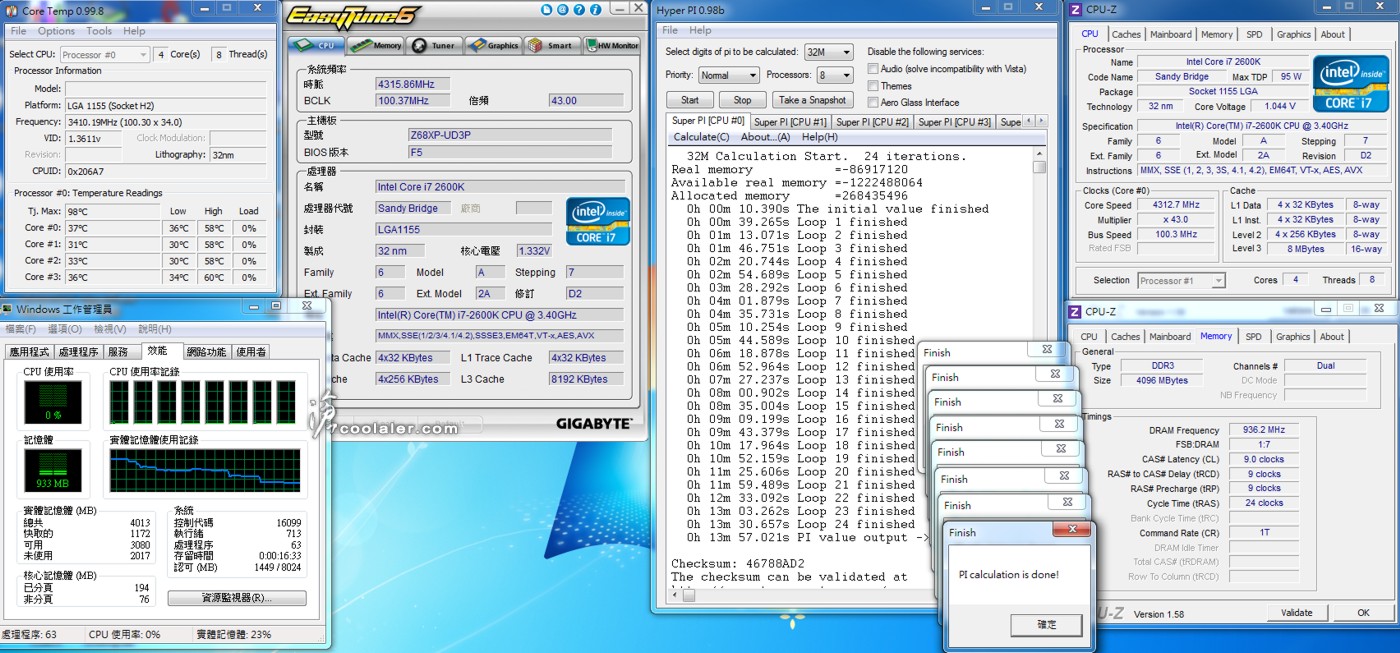Click OK button in CPU-Z memory window
Image resolution: width=1400 pixels, height=653 pixels.
pos(1363,613)
